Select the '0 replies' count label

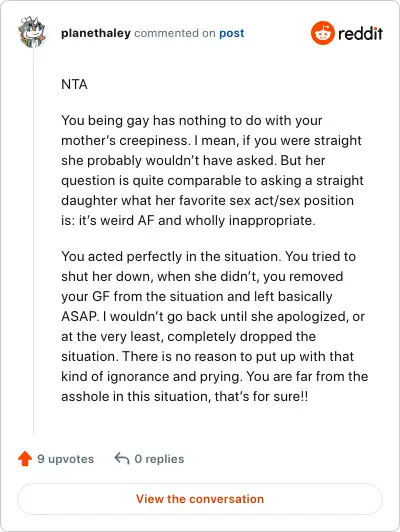[159, 459]
